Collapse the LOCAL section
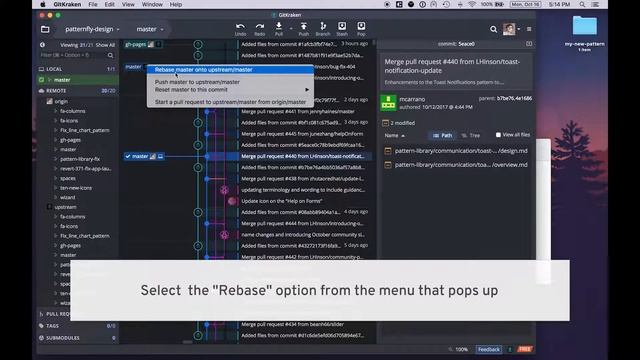 pos(54,69)
